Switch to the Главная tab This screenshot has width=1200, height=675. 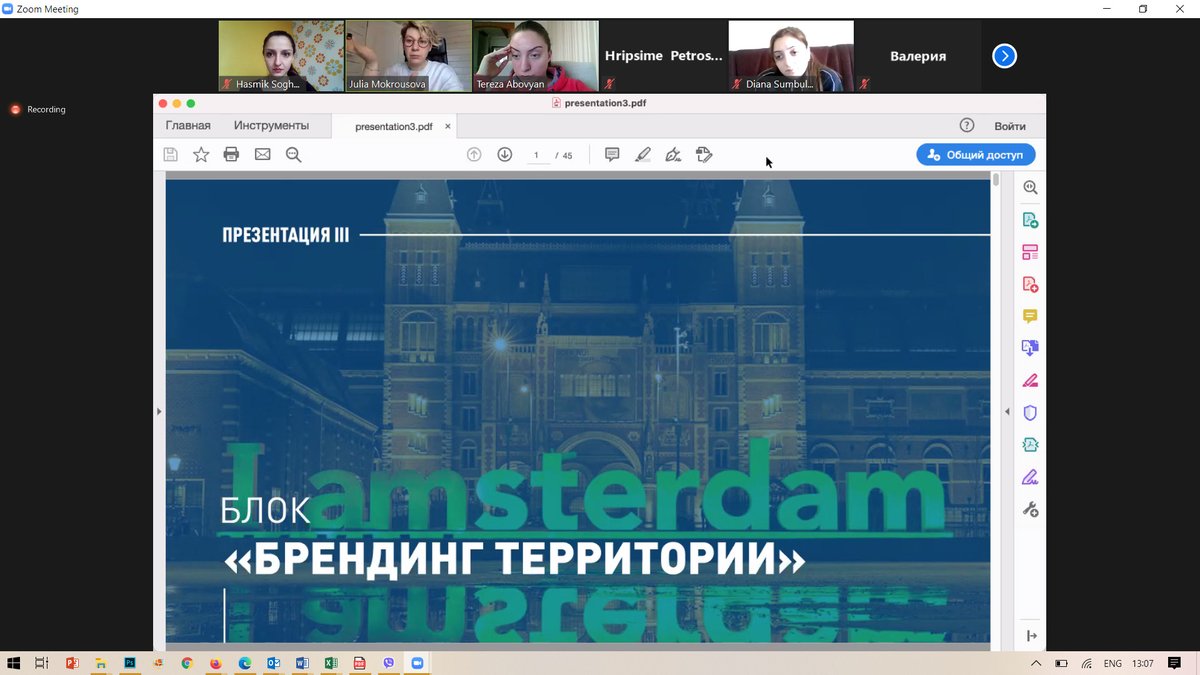pyautogui.click(x=188, y=125)
